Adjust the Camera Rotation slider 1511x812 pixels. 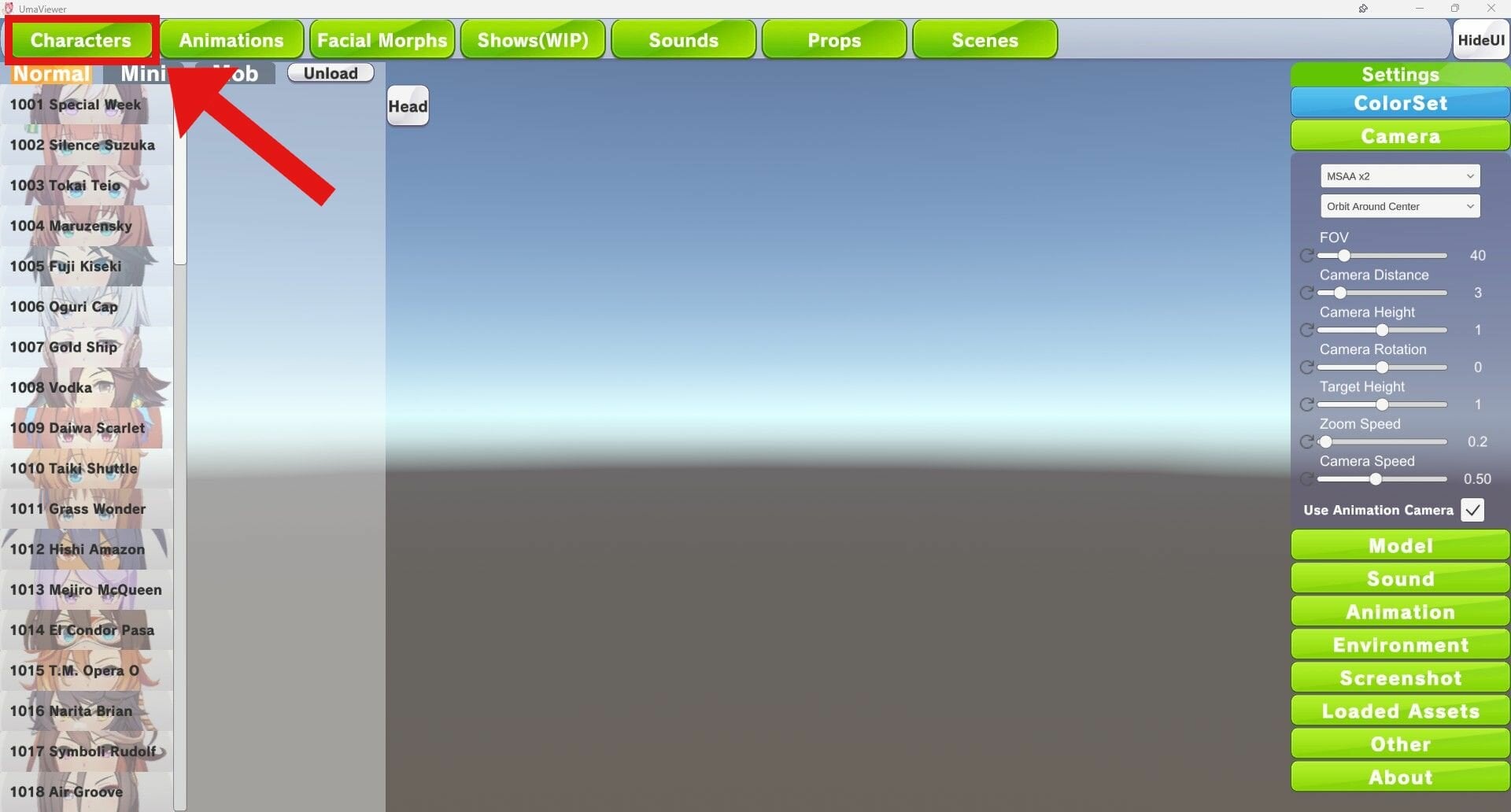(x=1382, y=367)
